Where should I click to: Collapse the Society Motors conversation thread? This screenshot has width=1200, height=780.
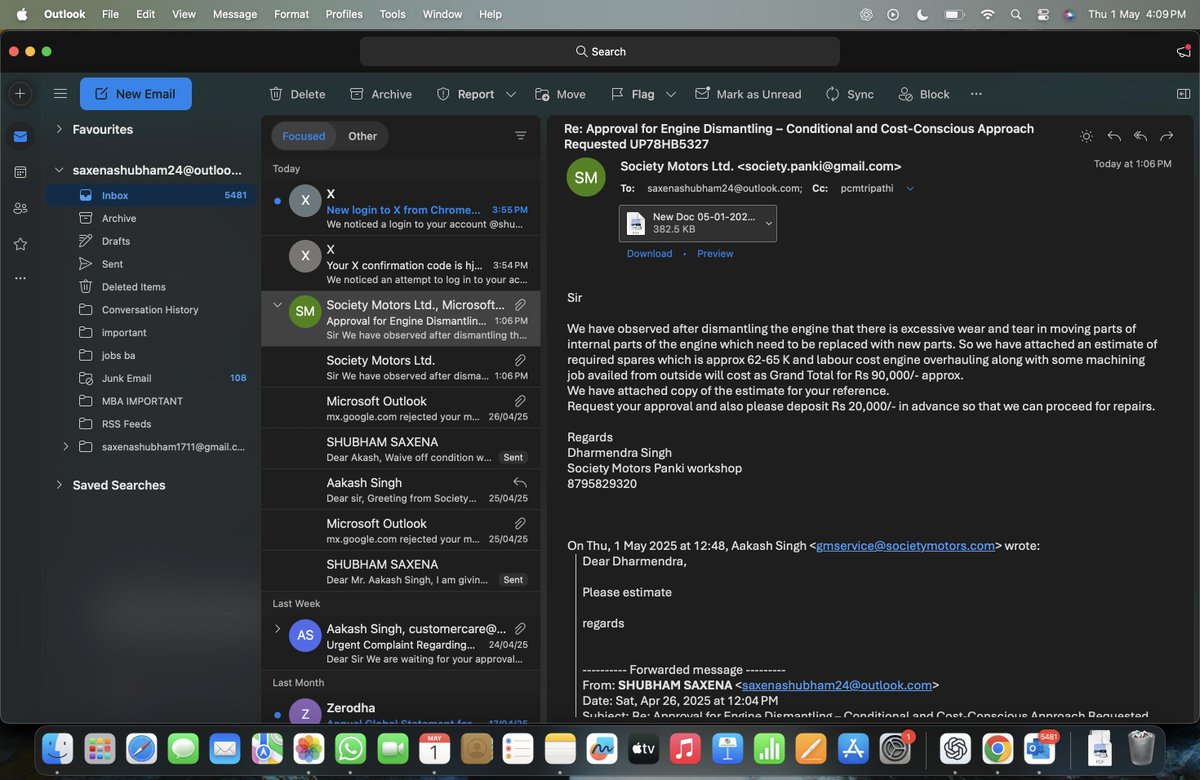click(277, 305)
